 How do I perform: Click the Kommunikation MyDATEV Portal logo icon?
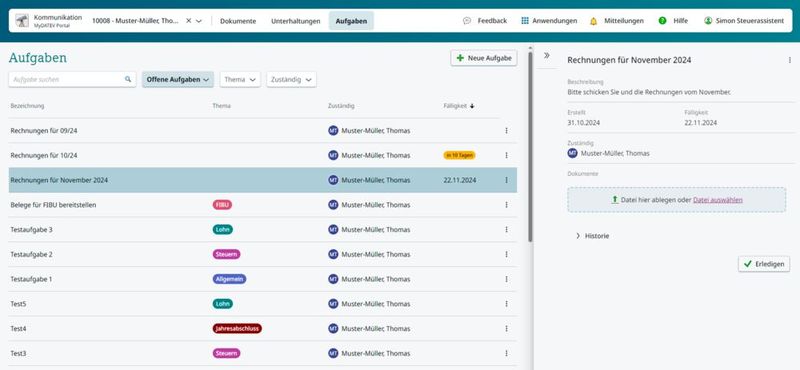[x=22, y=20]
